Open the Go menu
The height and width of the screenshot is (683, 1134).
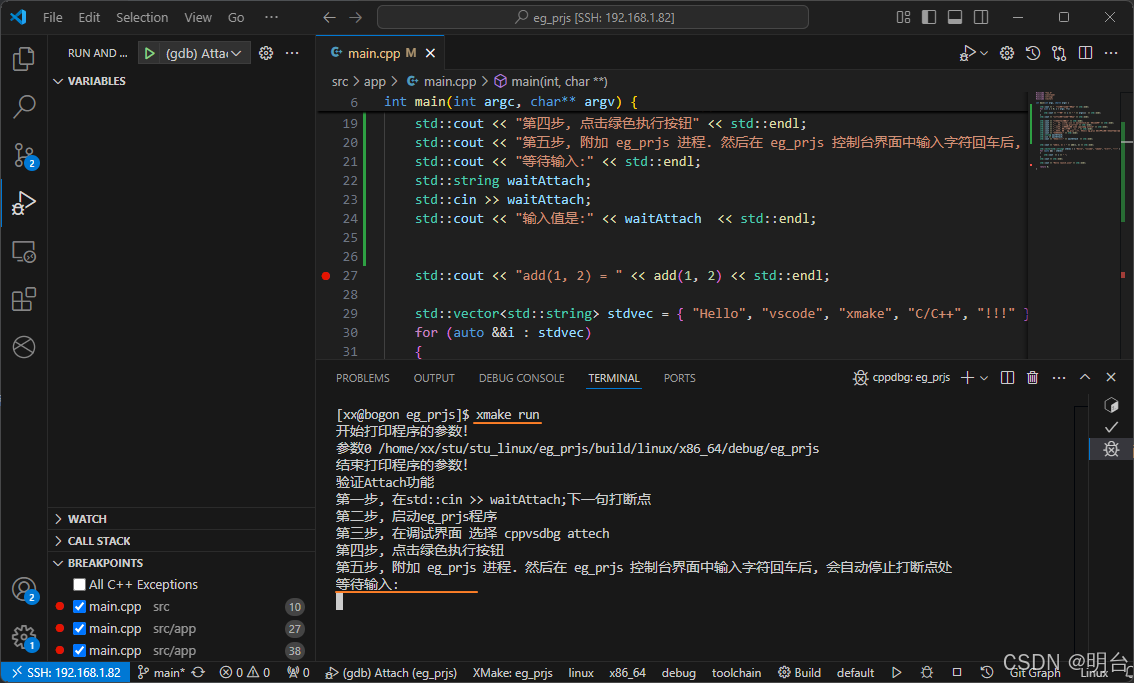(x=236, y=17)
